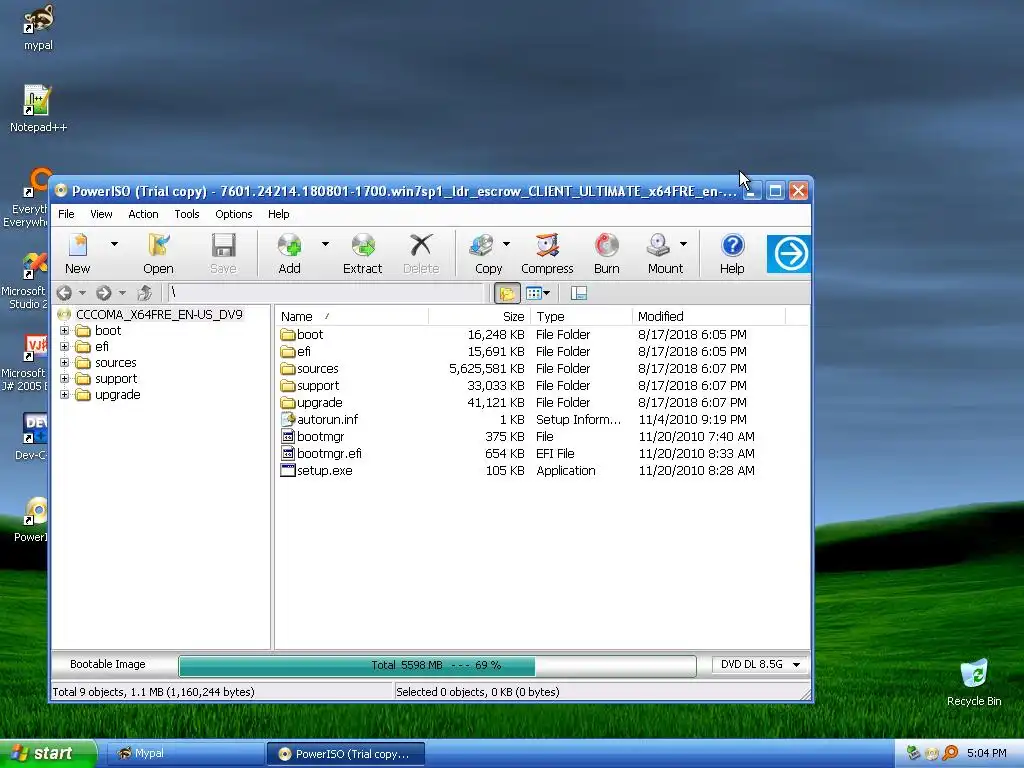Select the mypal desktop shortcut

click(x=38, y=27)
